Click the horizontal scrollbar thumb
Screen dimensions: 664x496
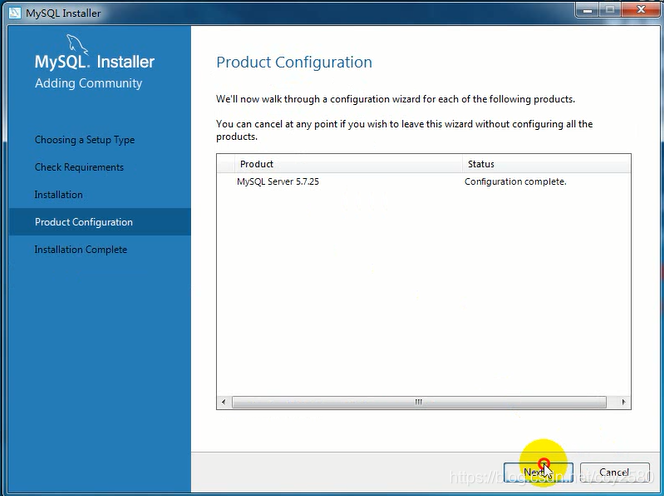click(x=419, y=402)
